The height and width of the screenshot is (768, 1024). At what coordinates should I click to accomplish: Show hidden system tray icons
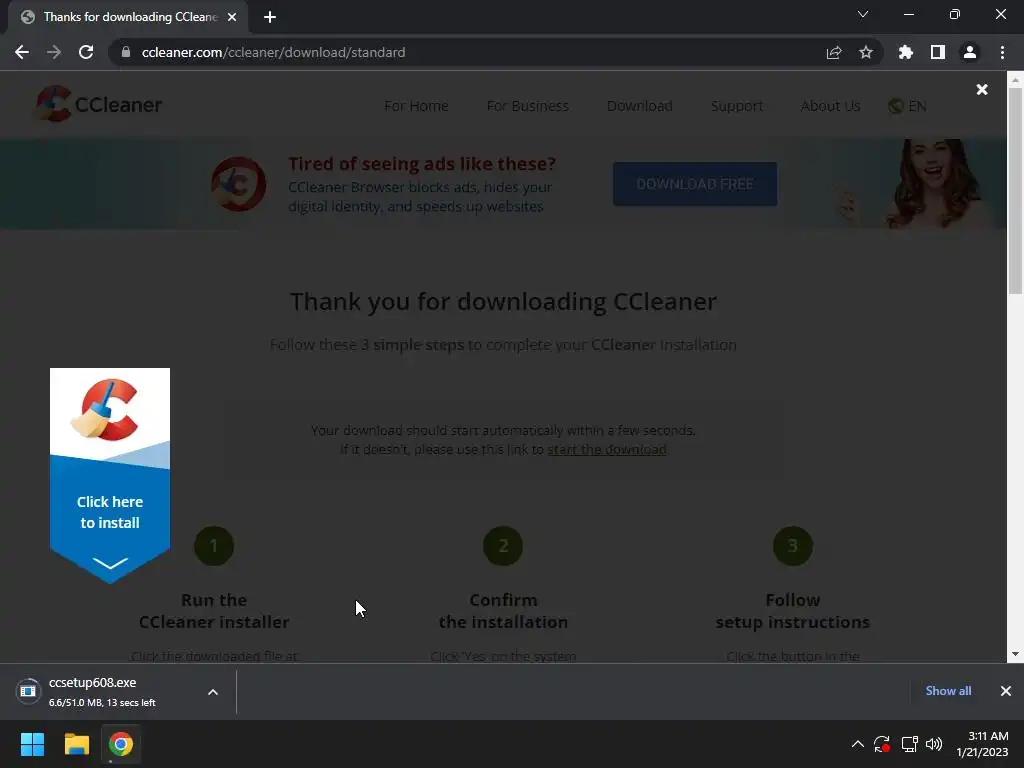point(857,744)
